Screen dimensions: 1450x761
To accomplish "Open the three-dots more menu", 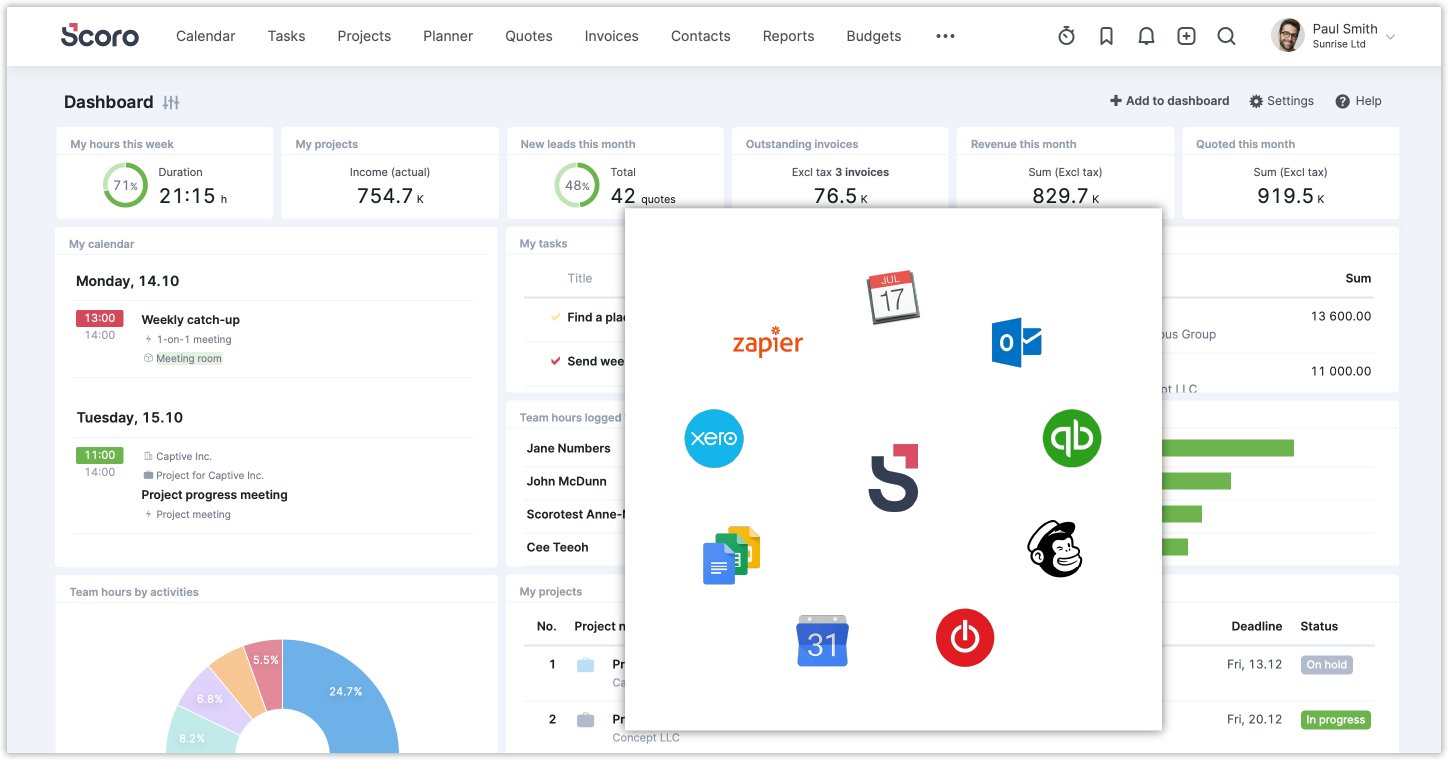I will (945, 36).
